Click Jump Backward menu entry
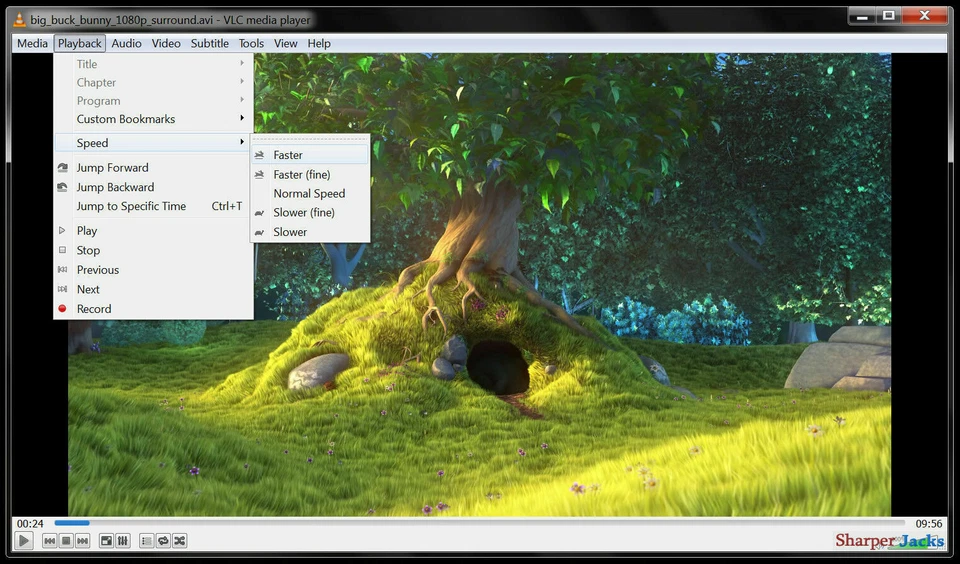 pos(154,187)
